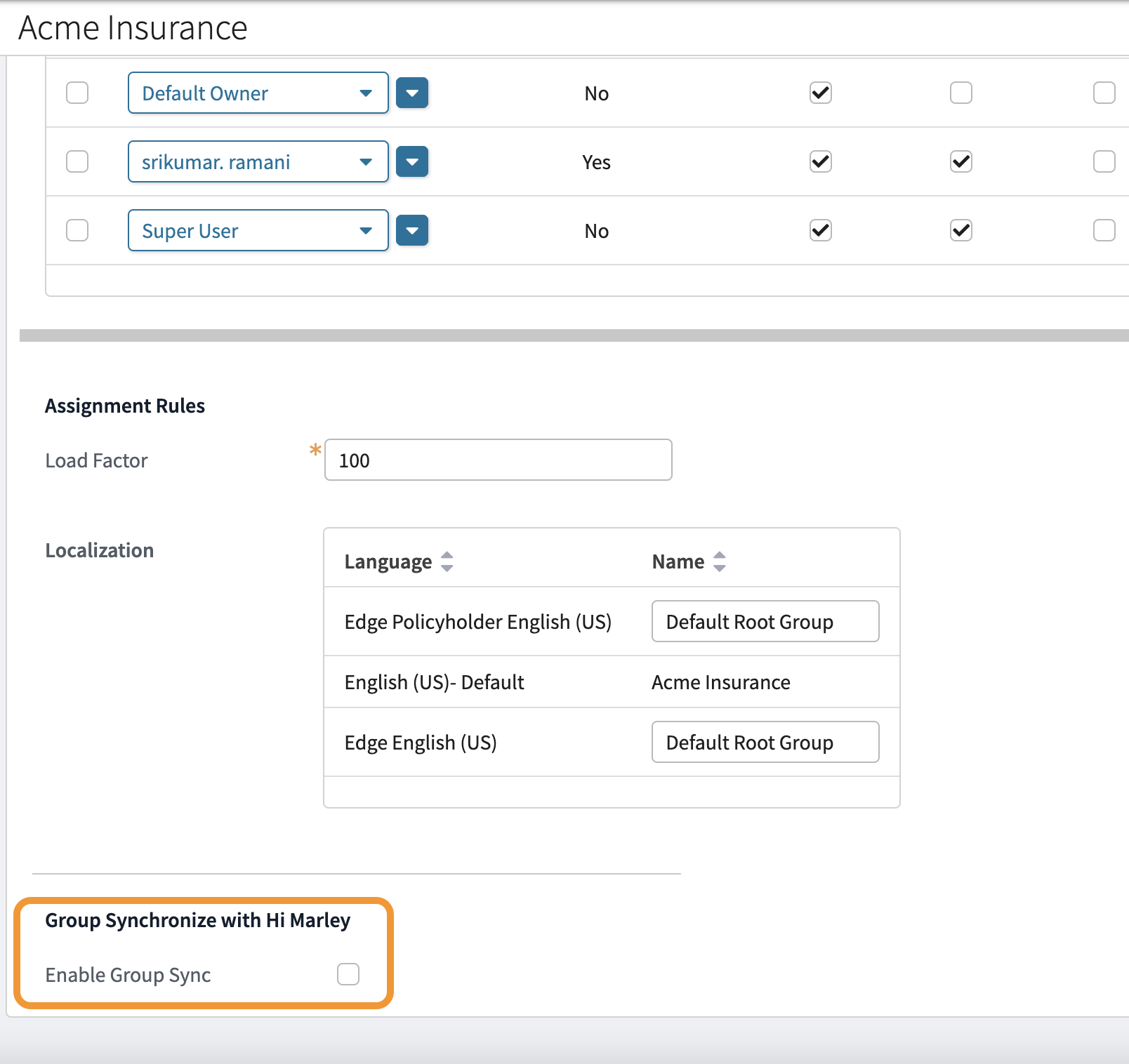
Task: Check the middle unchecked box in Default Owner row
Action: tap(961, 93)
